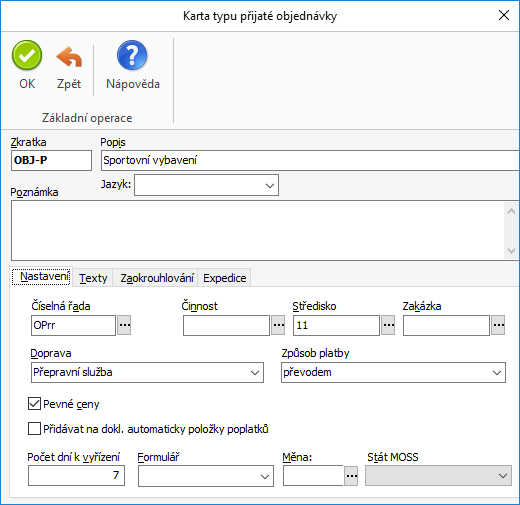Open Činnost lookup ellipsis button
The height and width of the screenshot is (505, 520).
pyautogui.click(x=278, y=325)
